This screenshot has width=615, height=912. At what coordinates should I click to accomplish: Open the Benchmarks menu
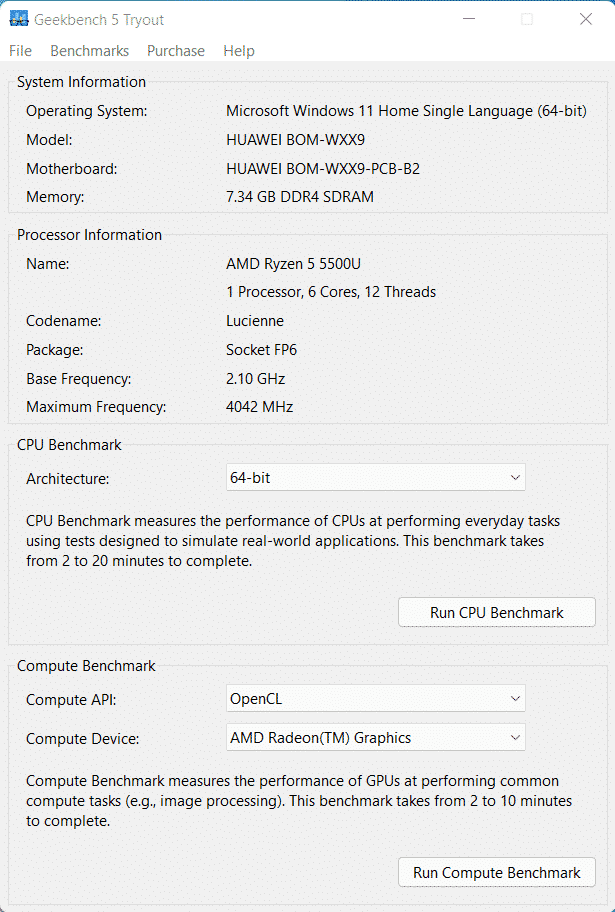89,51
